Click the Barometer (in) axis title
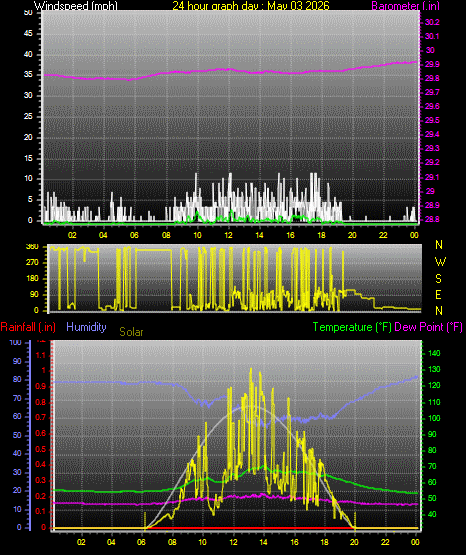 (x=405, y=6)
